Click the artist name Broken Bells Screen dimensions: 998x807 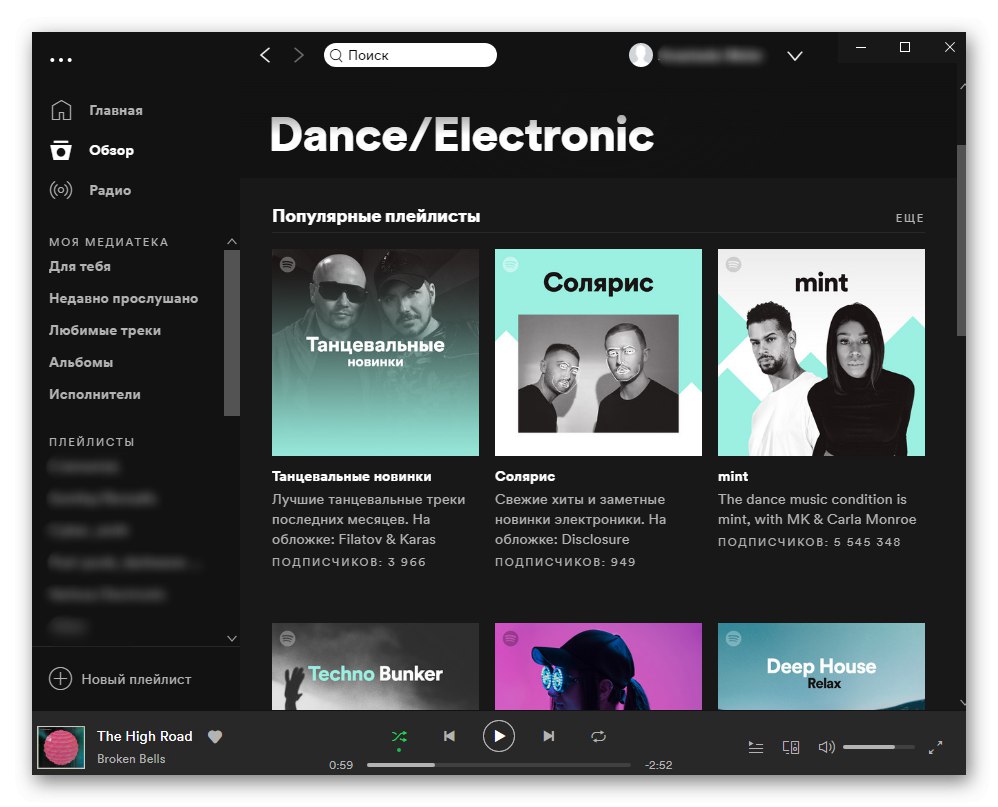pyautogui.click(x=131, y=759)
